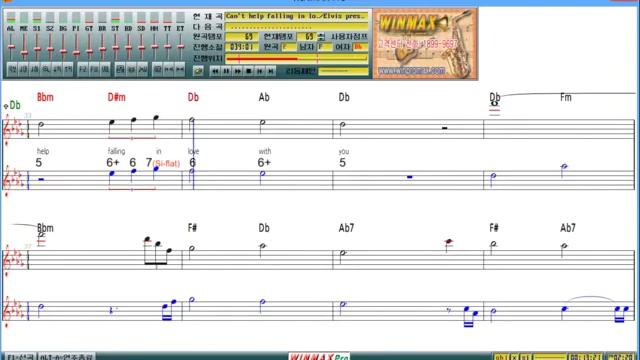Pause the song playback
This screenshot has width=640, height=360.
tap(226, 71)
